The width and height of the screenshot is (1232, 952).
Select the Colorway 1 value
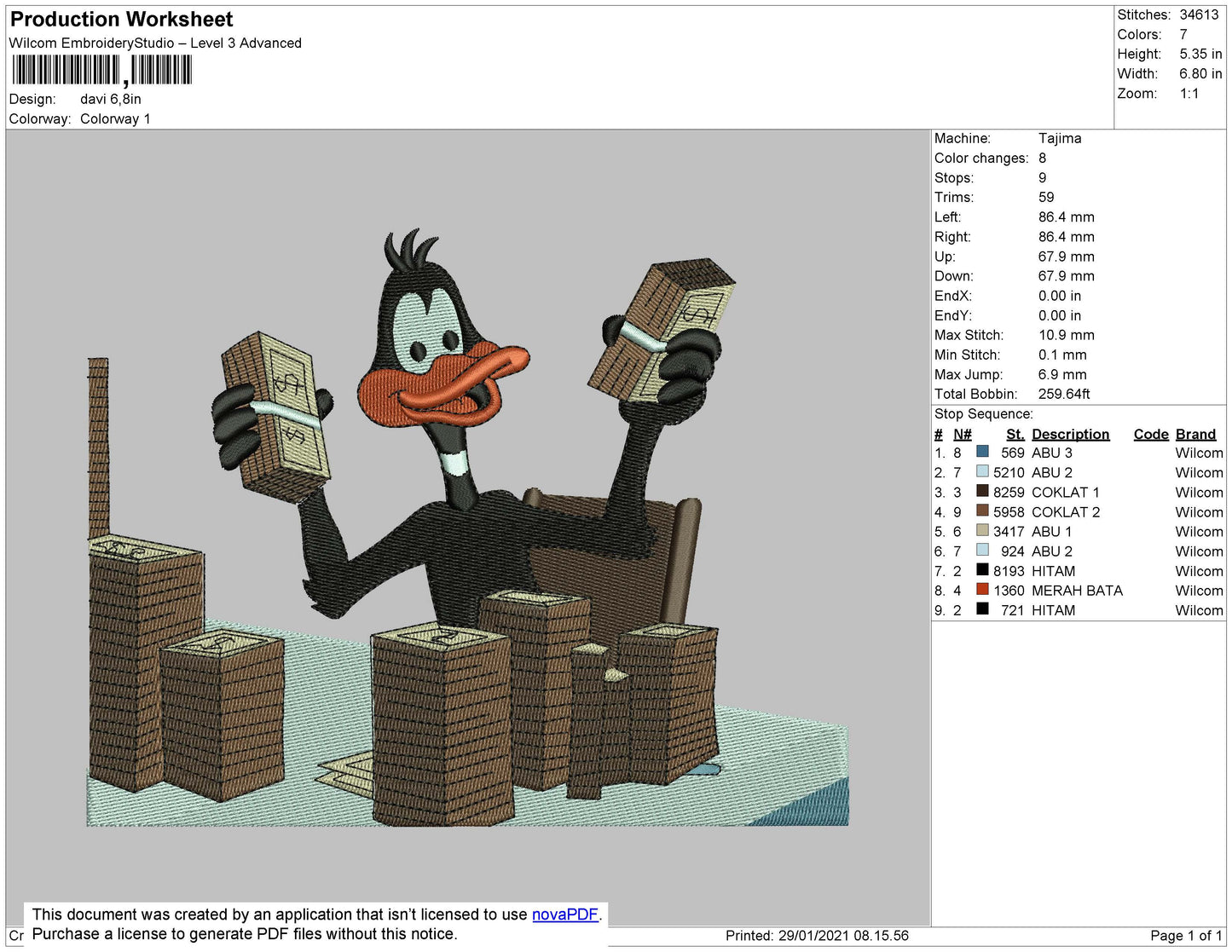(x=115, y=119)
